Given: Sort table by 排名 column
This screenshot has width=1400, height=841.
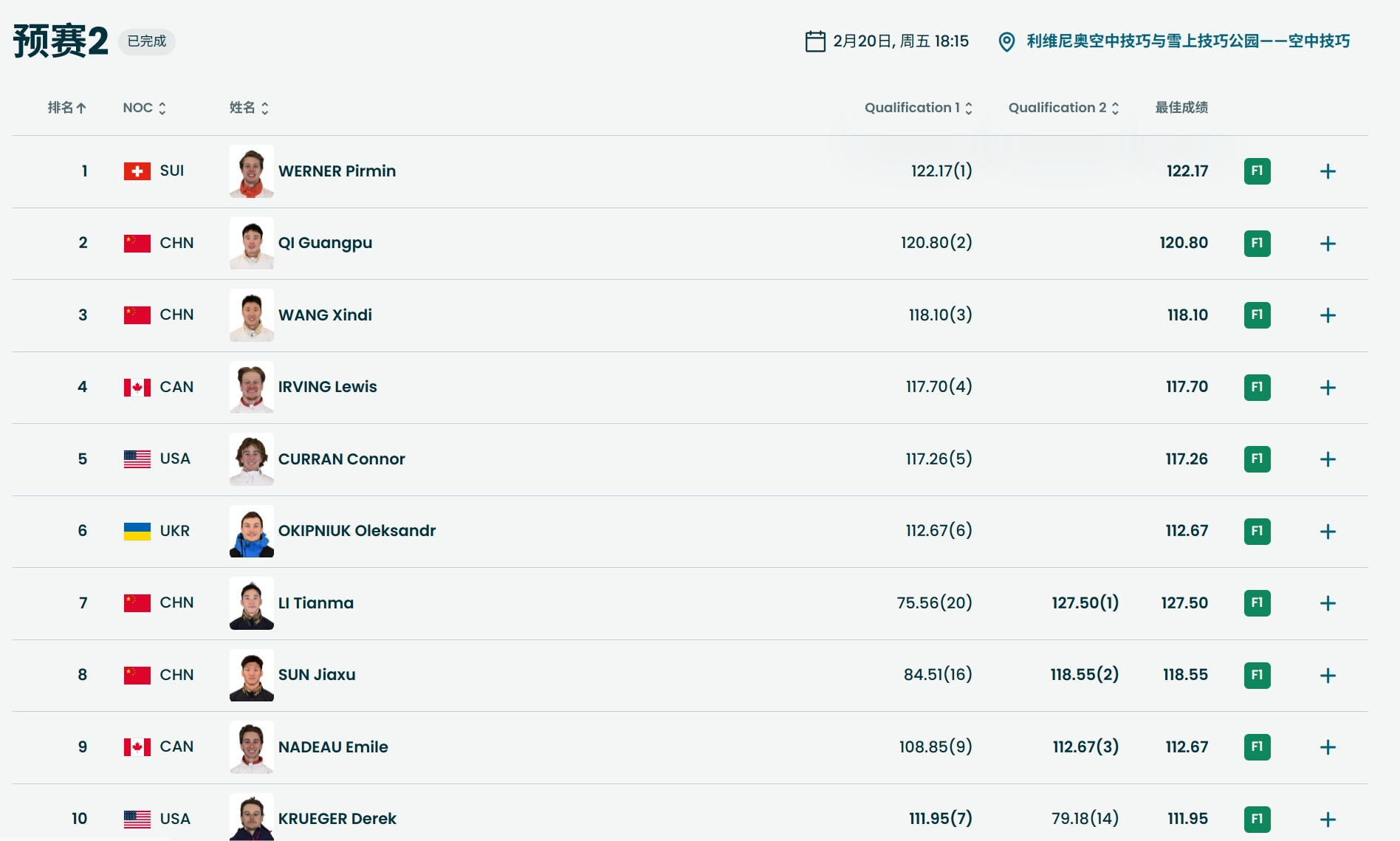Looking at the screenshot, I should pos(67,108).
